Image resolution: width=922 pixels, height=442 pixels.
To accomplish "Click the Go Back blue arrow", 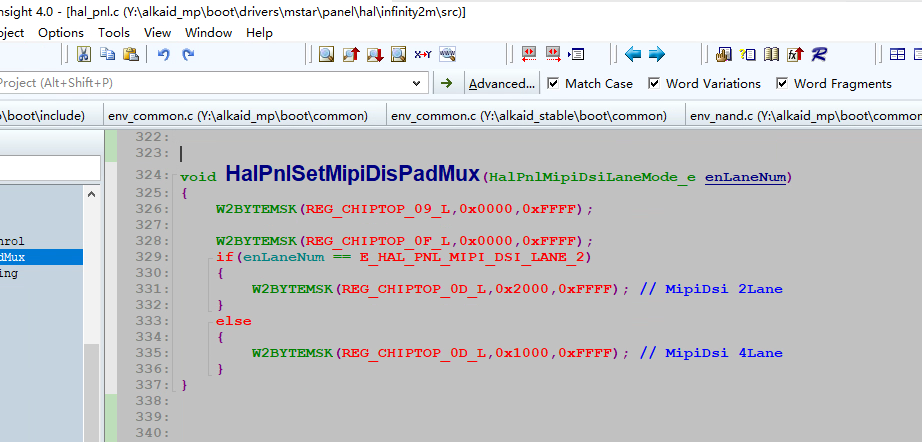I will coord(633,54).
